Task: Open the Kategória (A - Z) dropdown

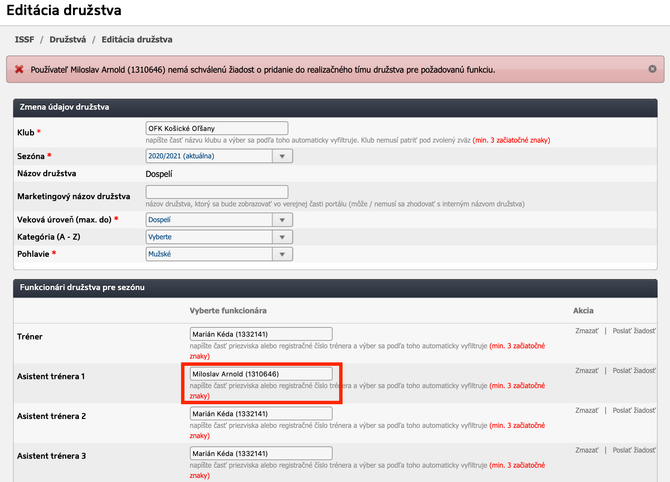Action: click(x=219, y=237)
